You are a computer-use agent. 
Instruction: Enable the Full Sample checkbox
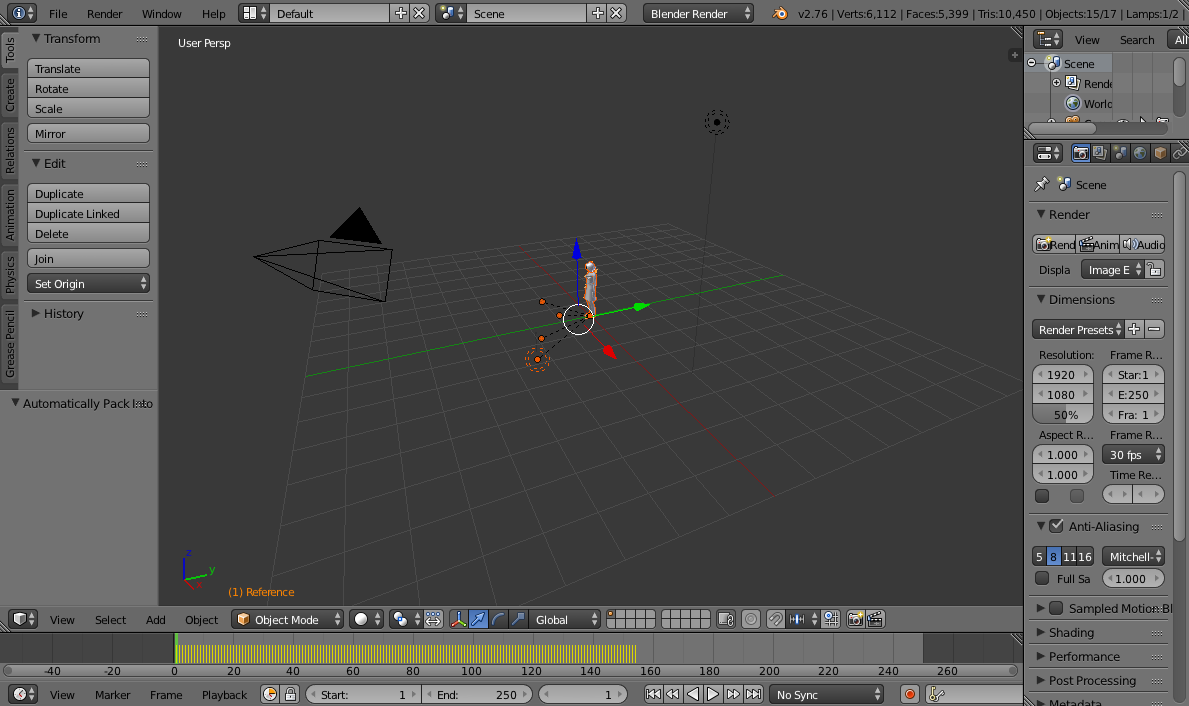1042,579
